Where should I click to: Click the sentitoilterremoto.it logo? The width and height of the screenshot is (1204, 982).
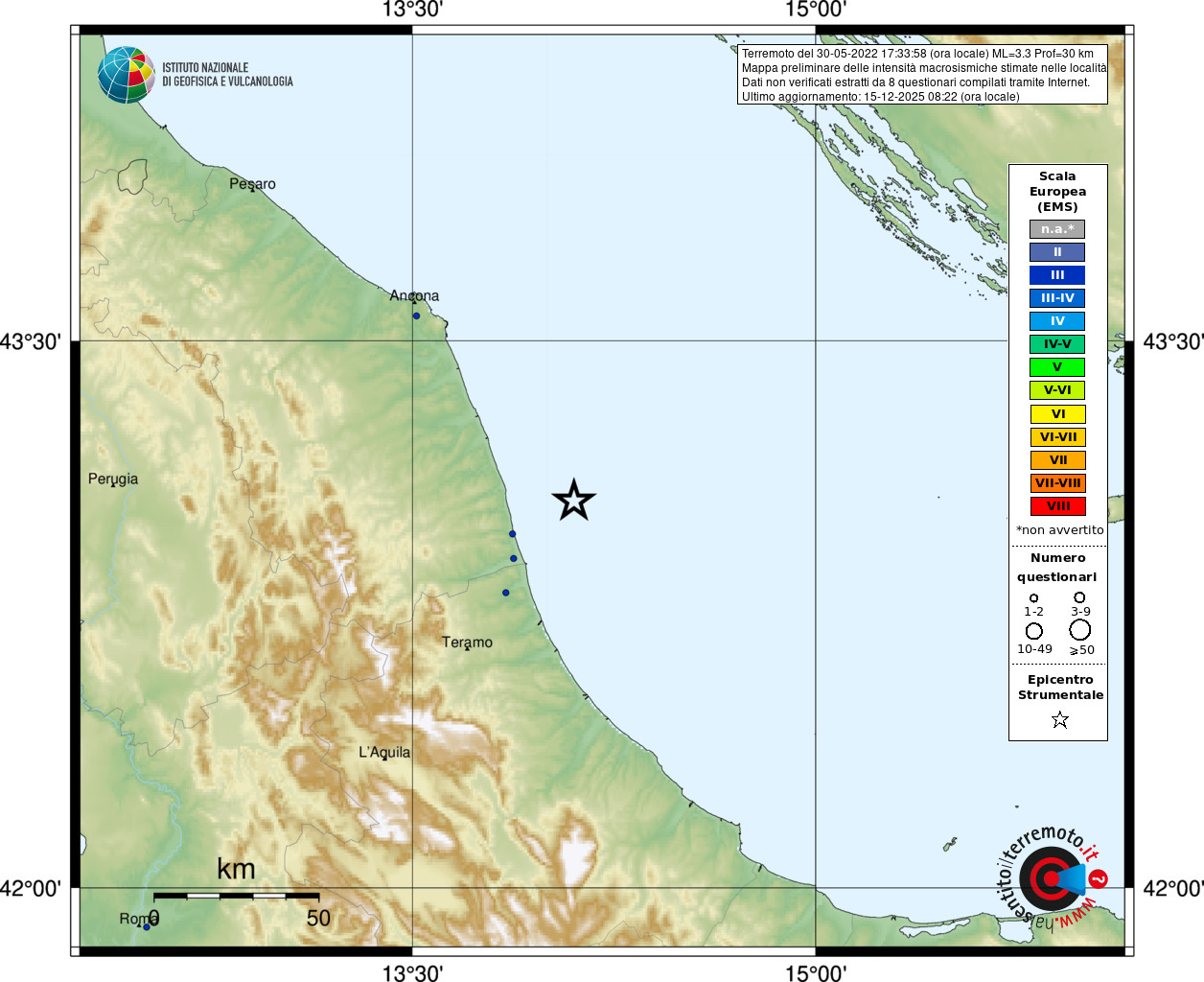pos(1053,877)
